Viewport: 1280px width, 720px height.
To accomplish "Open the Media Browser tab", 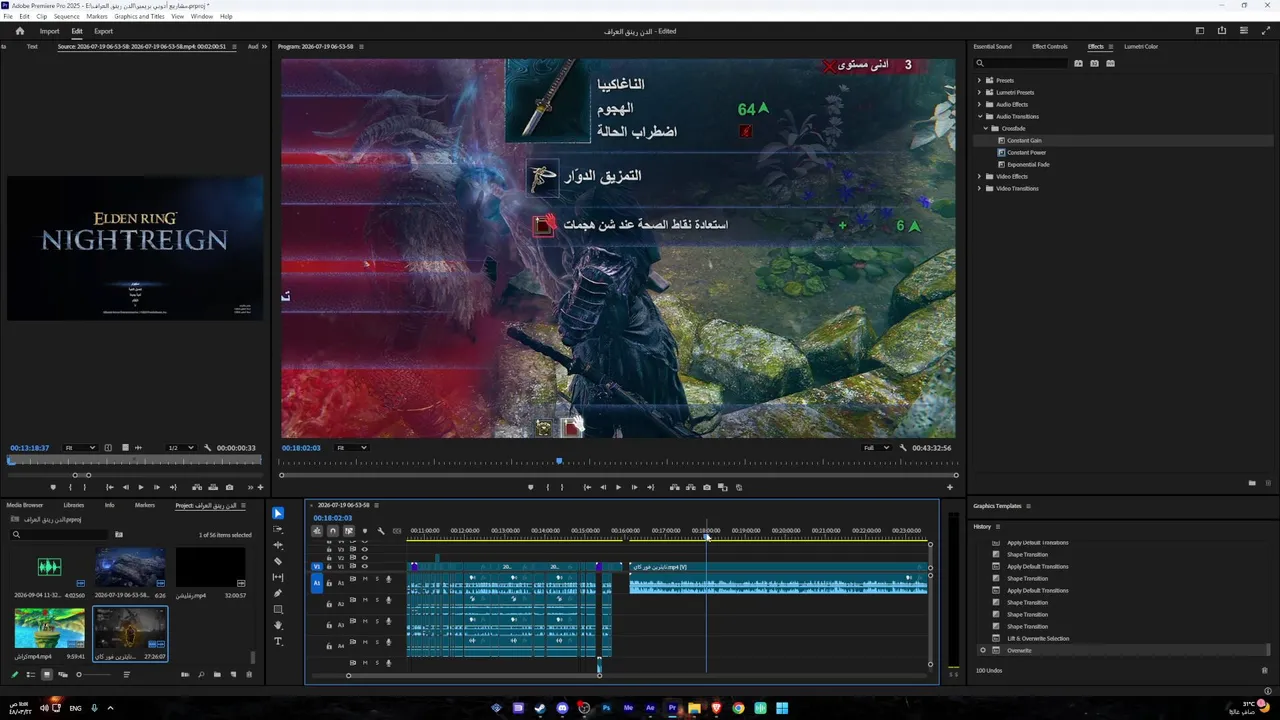I will coord(25,505).
